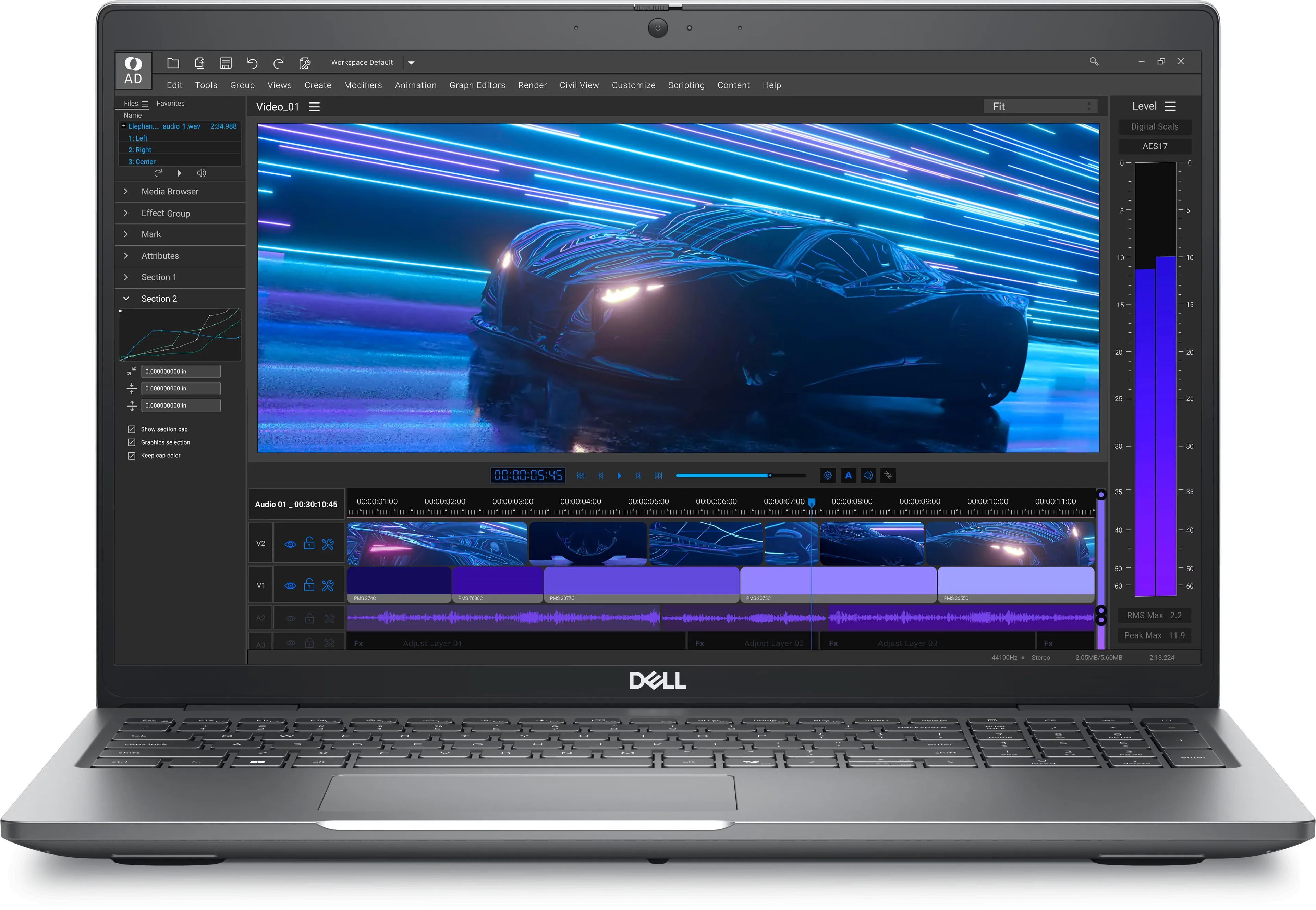Open a file using the folder icon
1316x910 pixels.
[x=173, y=63]
